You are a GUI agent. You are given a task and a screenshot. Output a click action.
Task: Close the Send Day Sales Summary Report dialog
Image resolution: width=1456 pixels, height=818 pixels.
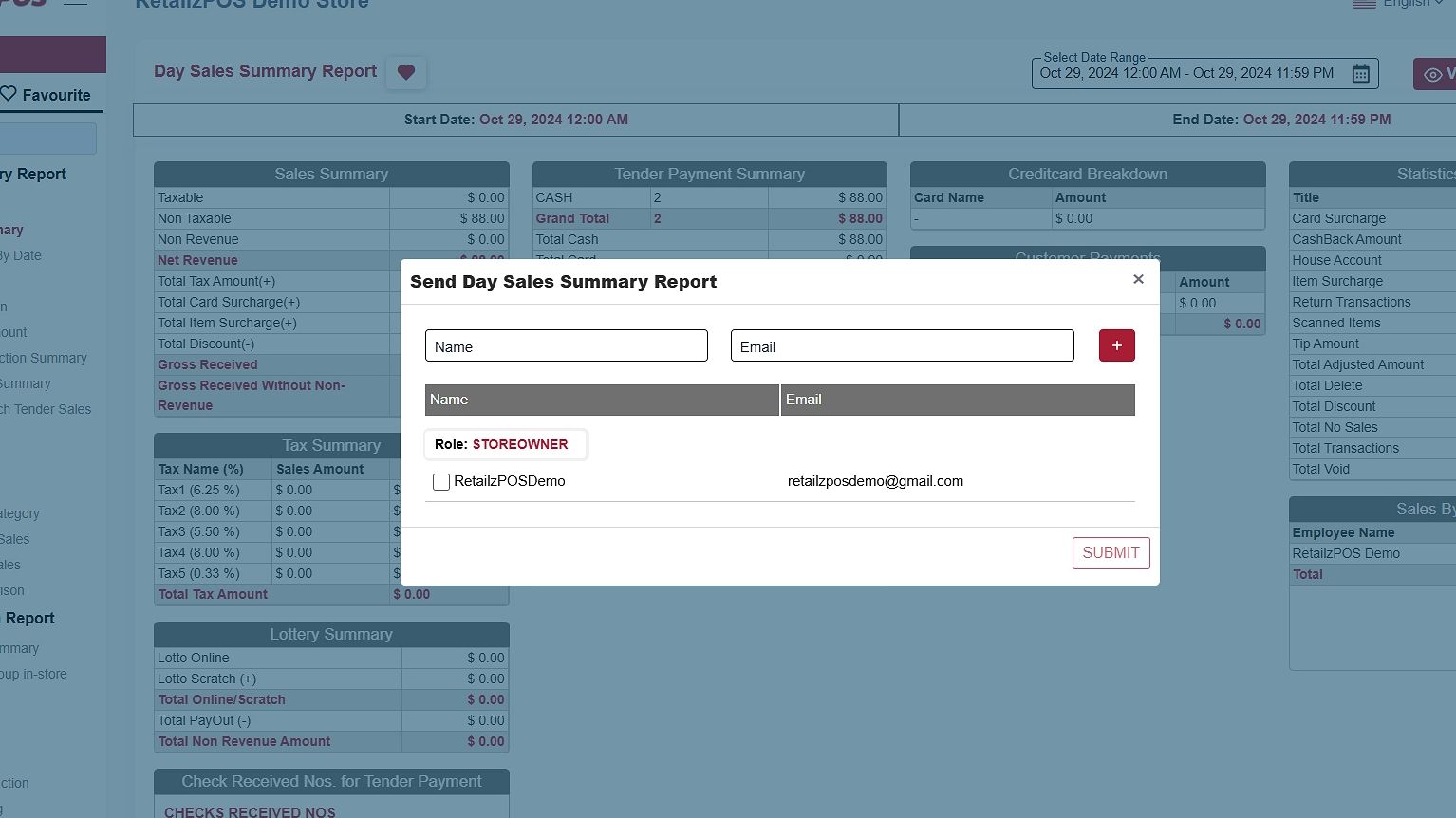[x=1138, y=279]
